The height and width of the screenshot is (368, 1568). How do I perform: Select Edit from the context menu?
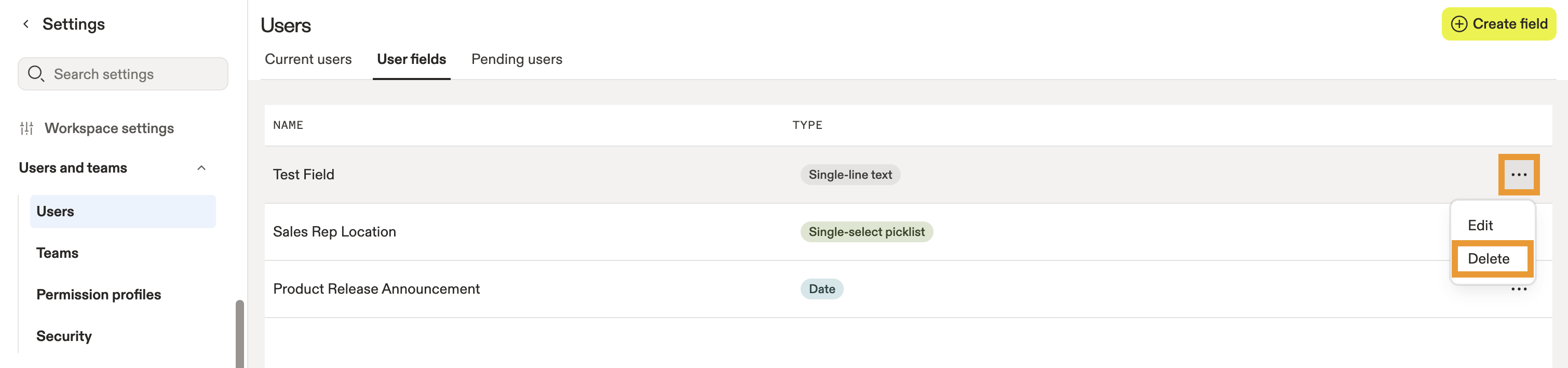pyautogui.click(x=1480, y=226)
